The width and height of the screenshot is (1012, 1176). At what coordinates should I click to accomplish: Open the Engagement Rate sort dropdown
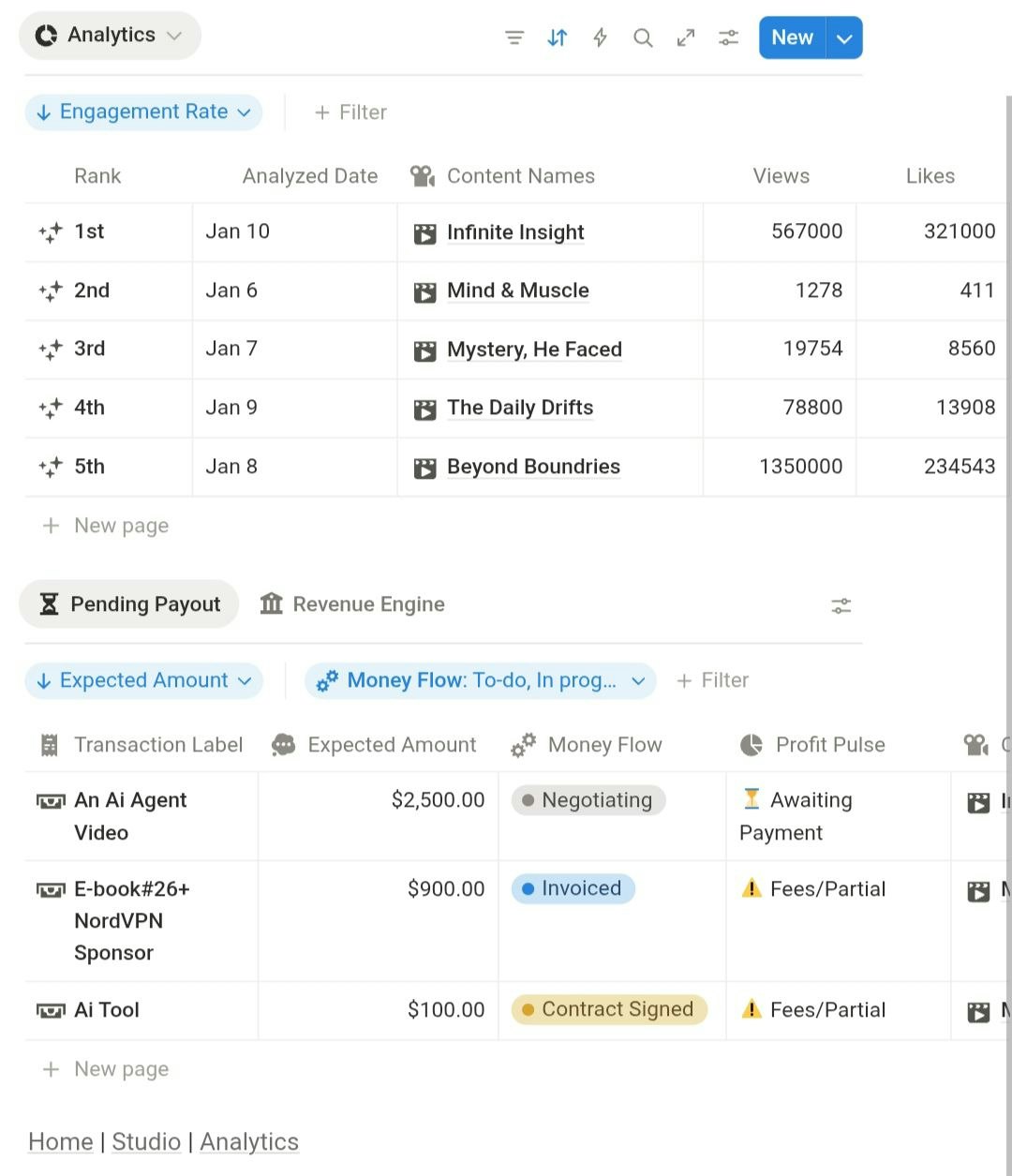pos(143,112)
